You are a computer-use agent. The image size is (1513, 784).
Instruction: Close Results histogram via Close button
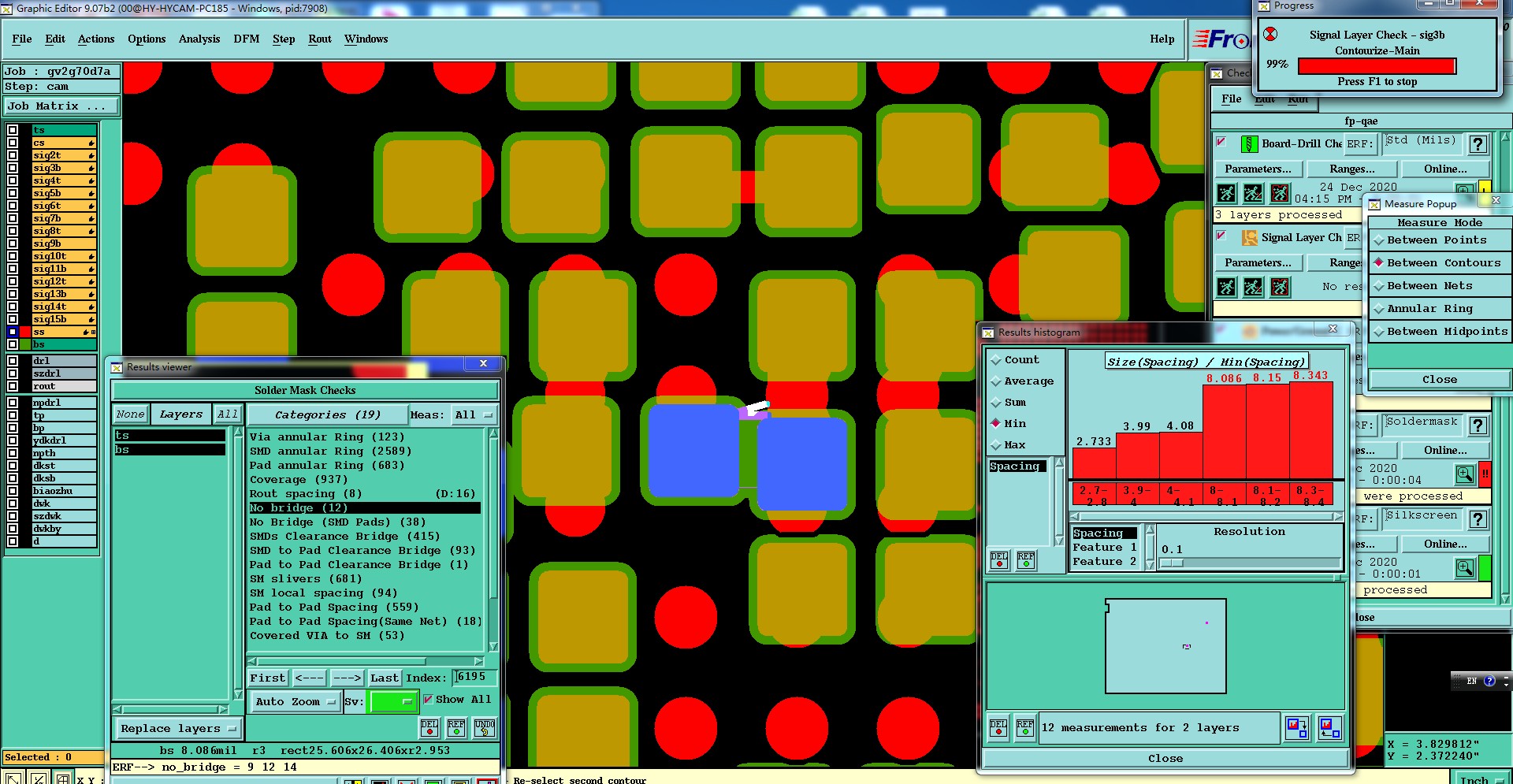point(1165,759)
